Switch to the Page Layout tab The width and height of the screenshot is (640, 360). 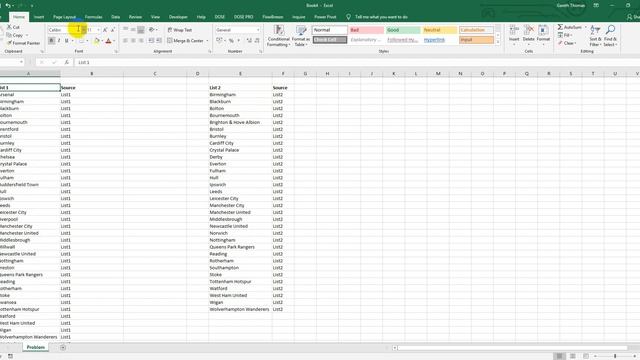64,17
